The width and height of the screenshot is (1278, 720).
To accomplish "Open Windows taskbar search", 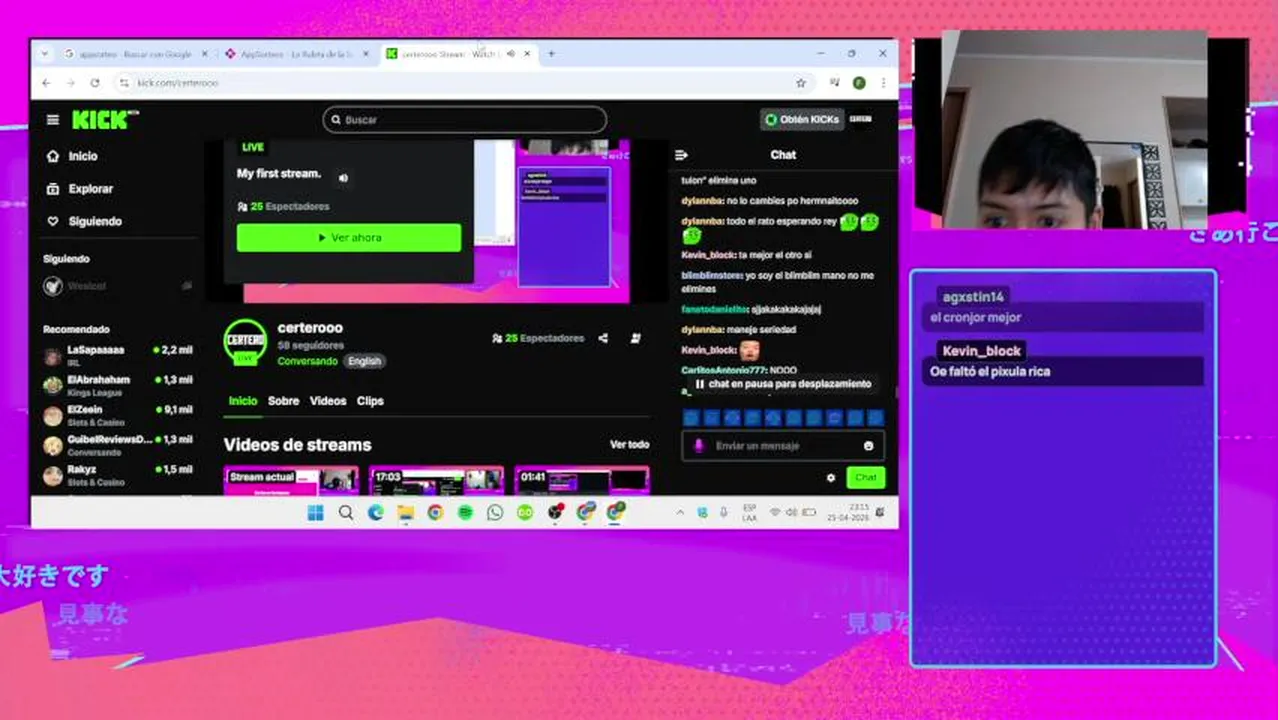I will click(x=346, y=513).
